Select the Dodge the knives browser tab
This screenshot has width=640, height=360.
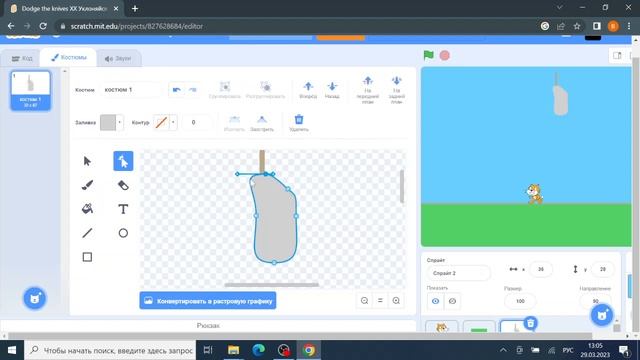[64, 8]
